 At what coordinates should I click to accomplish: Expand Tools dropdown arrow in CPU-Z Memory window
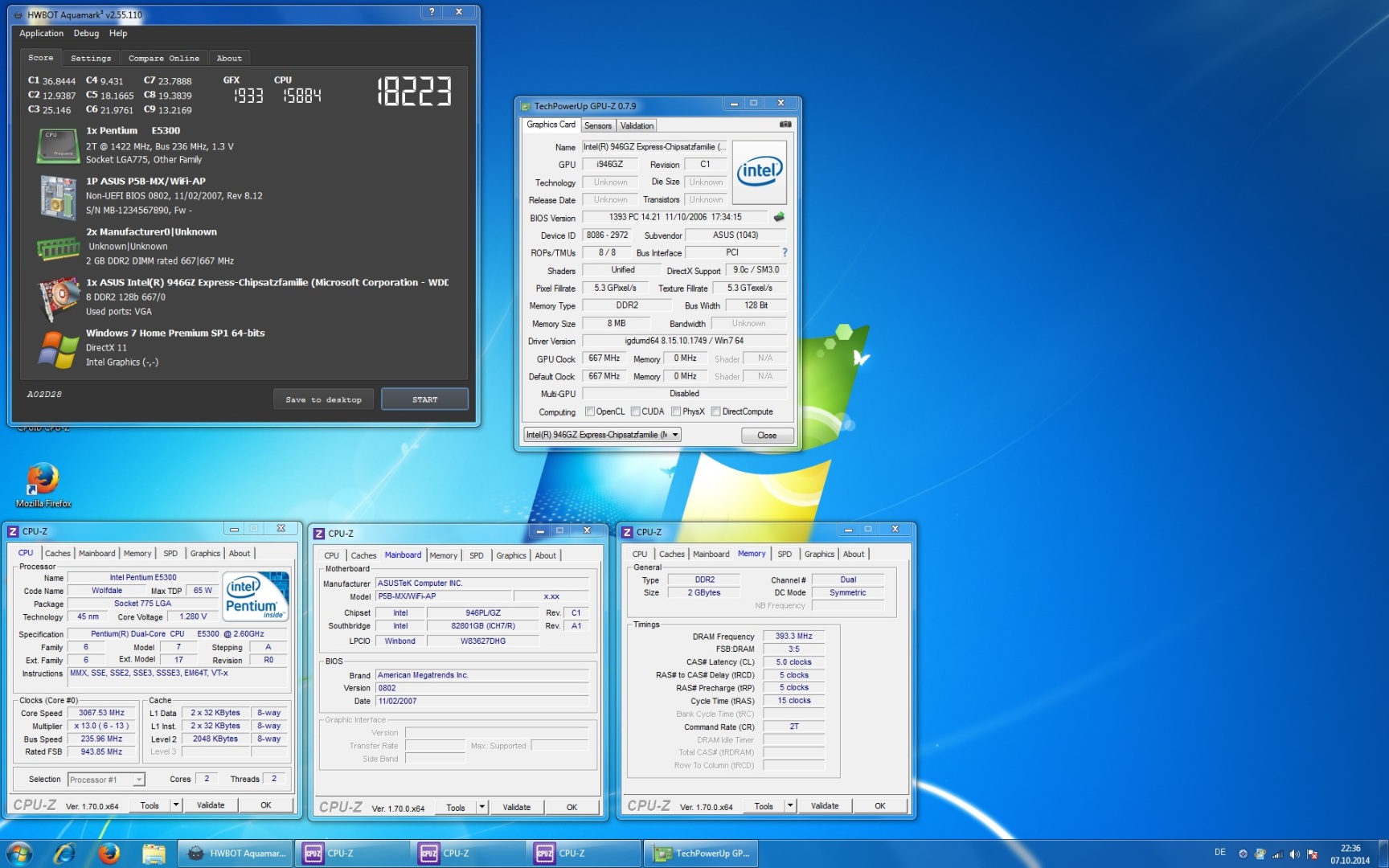click(x=790, y=805)
